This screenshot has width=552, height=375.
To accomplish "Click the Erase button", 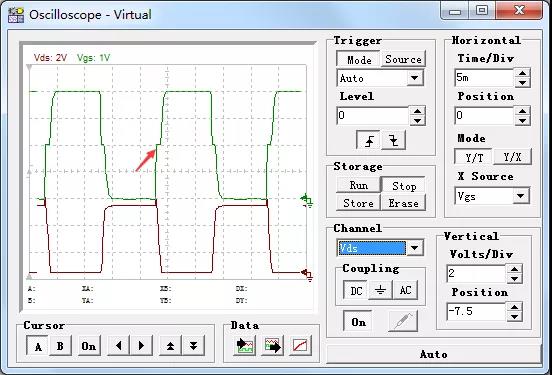I will (403, 203).
